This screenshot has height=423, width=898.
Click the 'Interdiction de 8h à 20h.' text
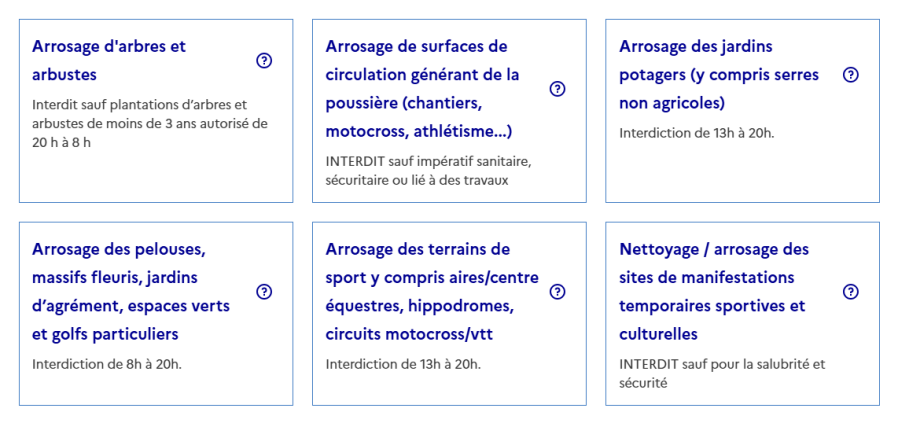click(x=107, y=364)
